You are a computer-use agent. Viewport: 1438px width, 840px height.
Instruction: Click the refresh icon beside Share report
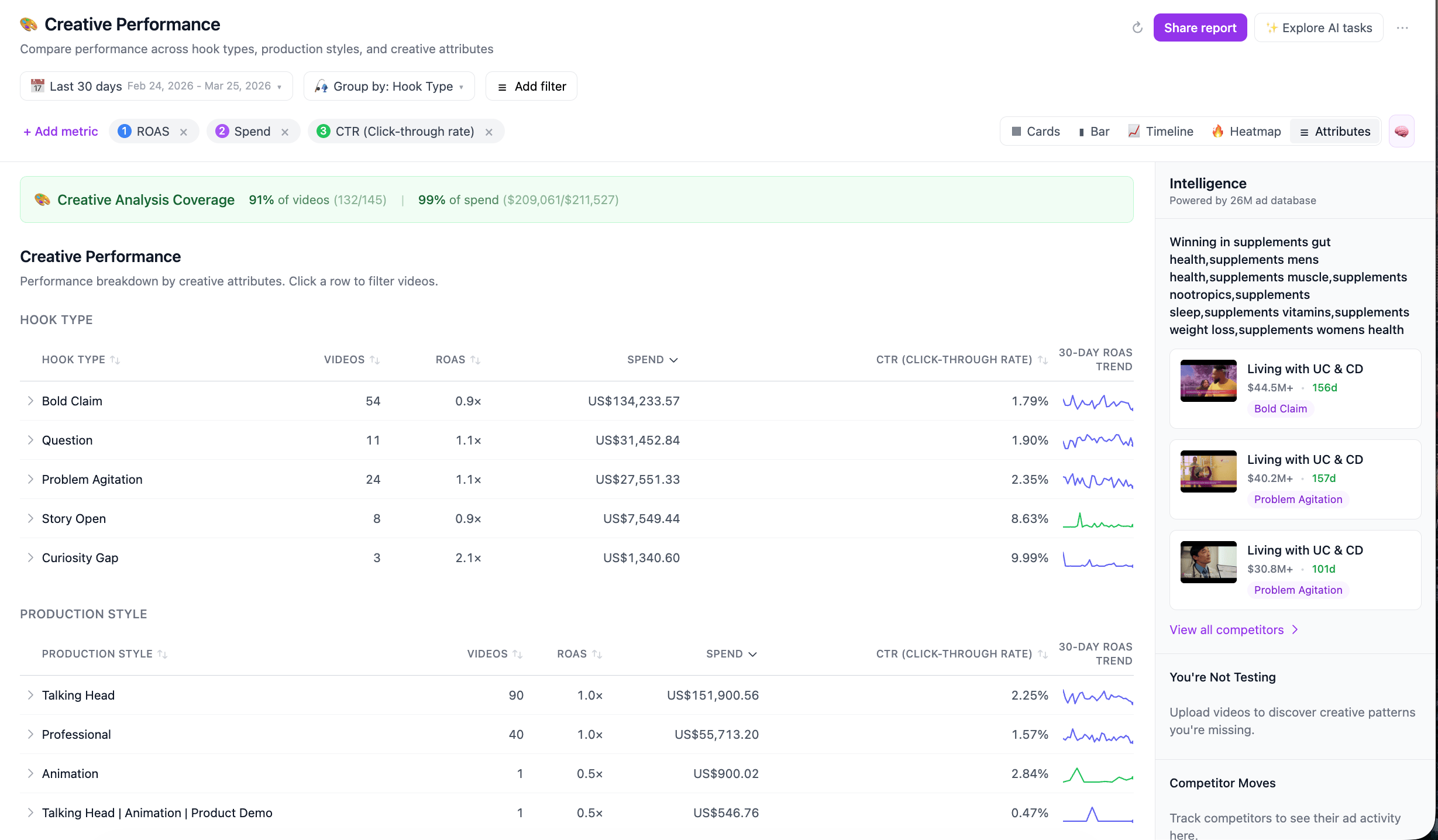1137,27
